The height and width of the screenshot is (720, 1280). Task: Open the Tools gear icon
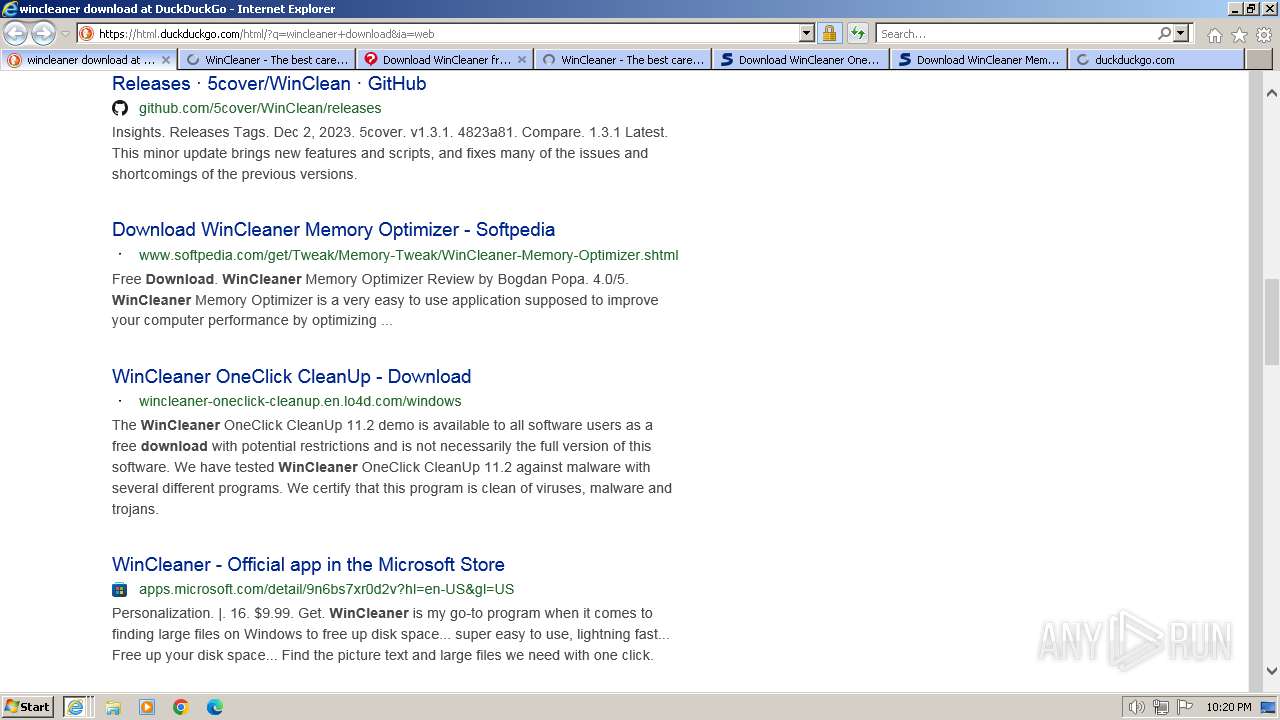coord(1263,35)
